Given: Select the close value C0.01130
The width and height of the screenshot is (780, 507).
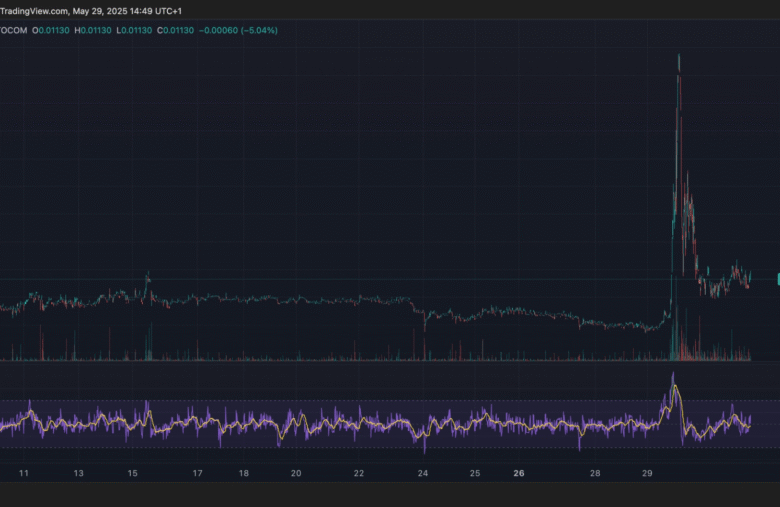Looking at the screenshot, I should (x=176, y=30).
